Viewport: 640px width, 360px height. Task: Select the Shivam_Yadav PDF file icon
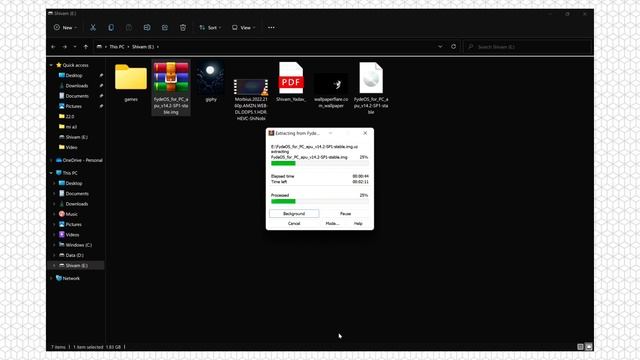pyautogui.click(x=291, y=78)
